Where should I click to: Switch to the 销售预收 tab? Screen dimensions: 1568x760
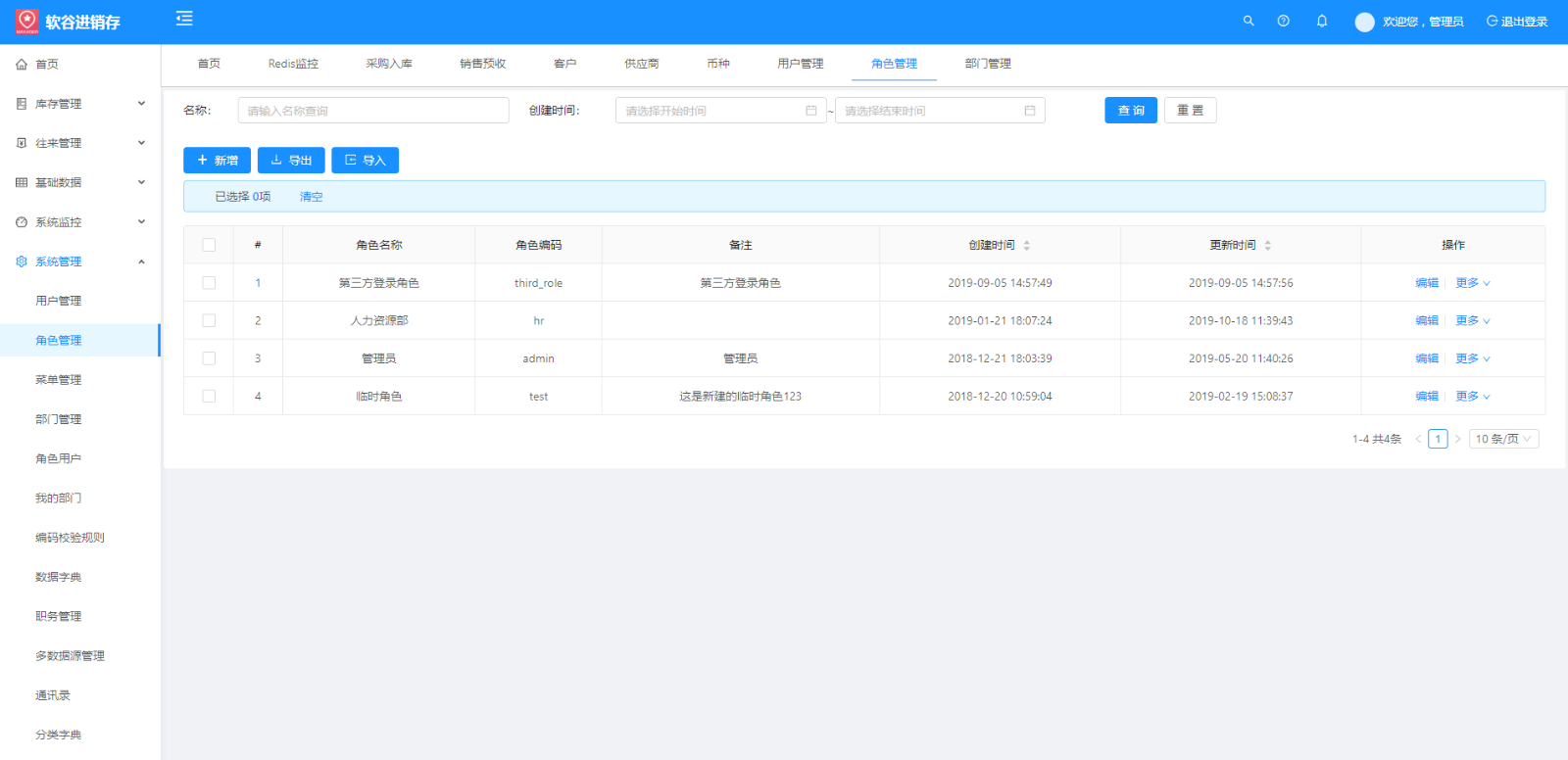pos(483,64)
